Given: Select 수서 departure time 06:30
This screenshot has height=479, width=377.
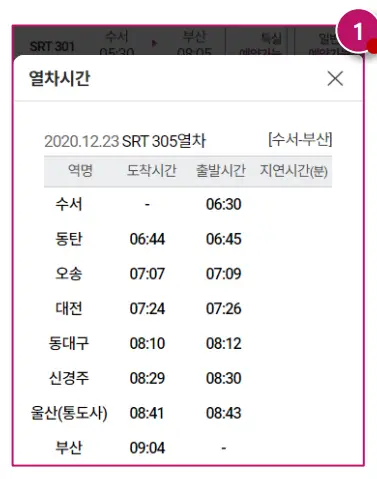Looking at the screenshot, I should (224, 204).
